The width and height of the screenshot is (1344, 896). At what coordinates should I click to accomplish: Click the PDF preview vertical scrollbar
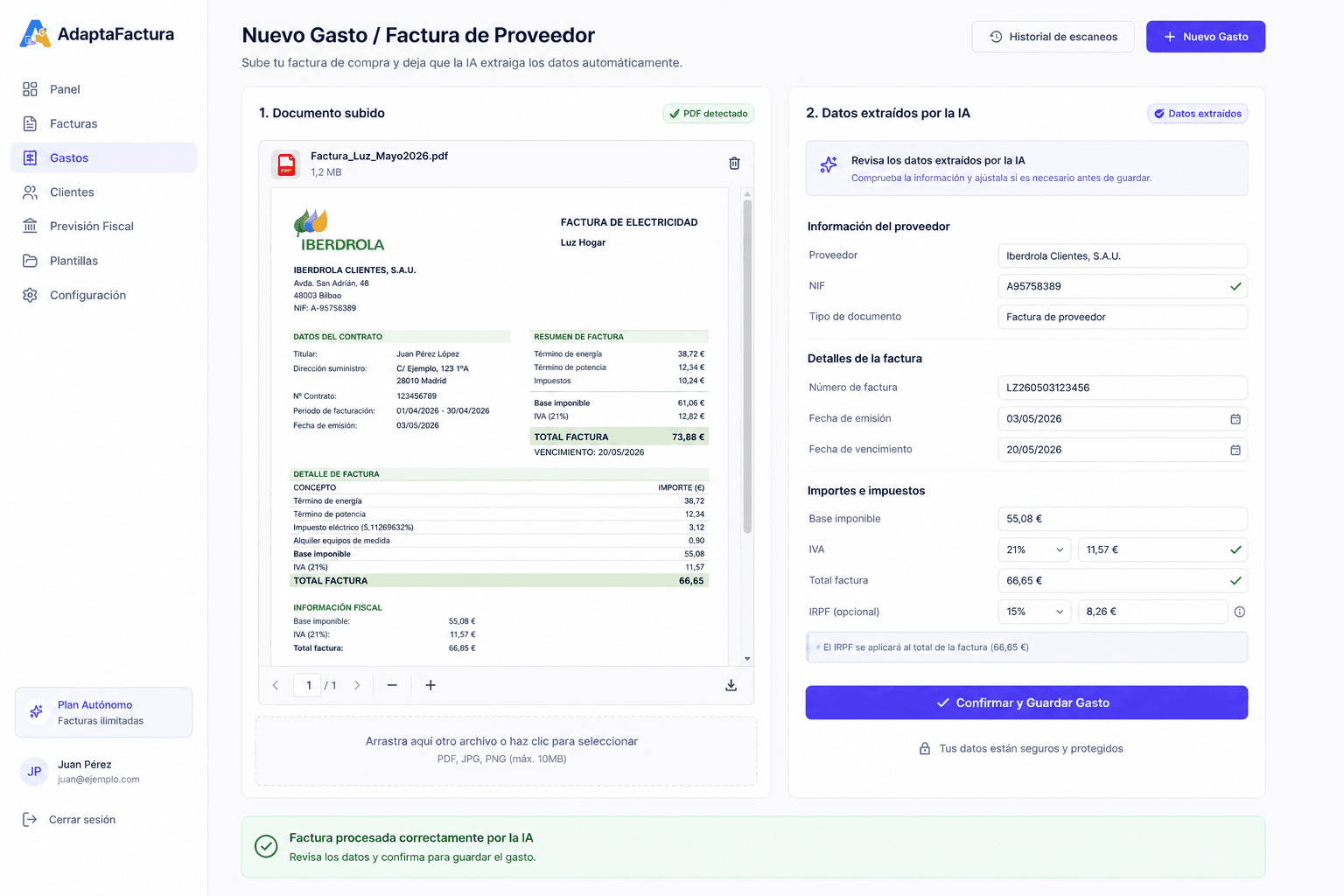[x=747, y=367]
